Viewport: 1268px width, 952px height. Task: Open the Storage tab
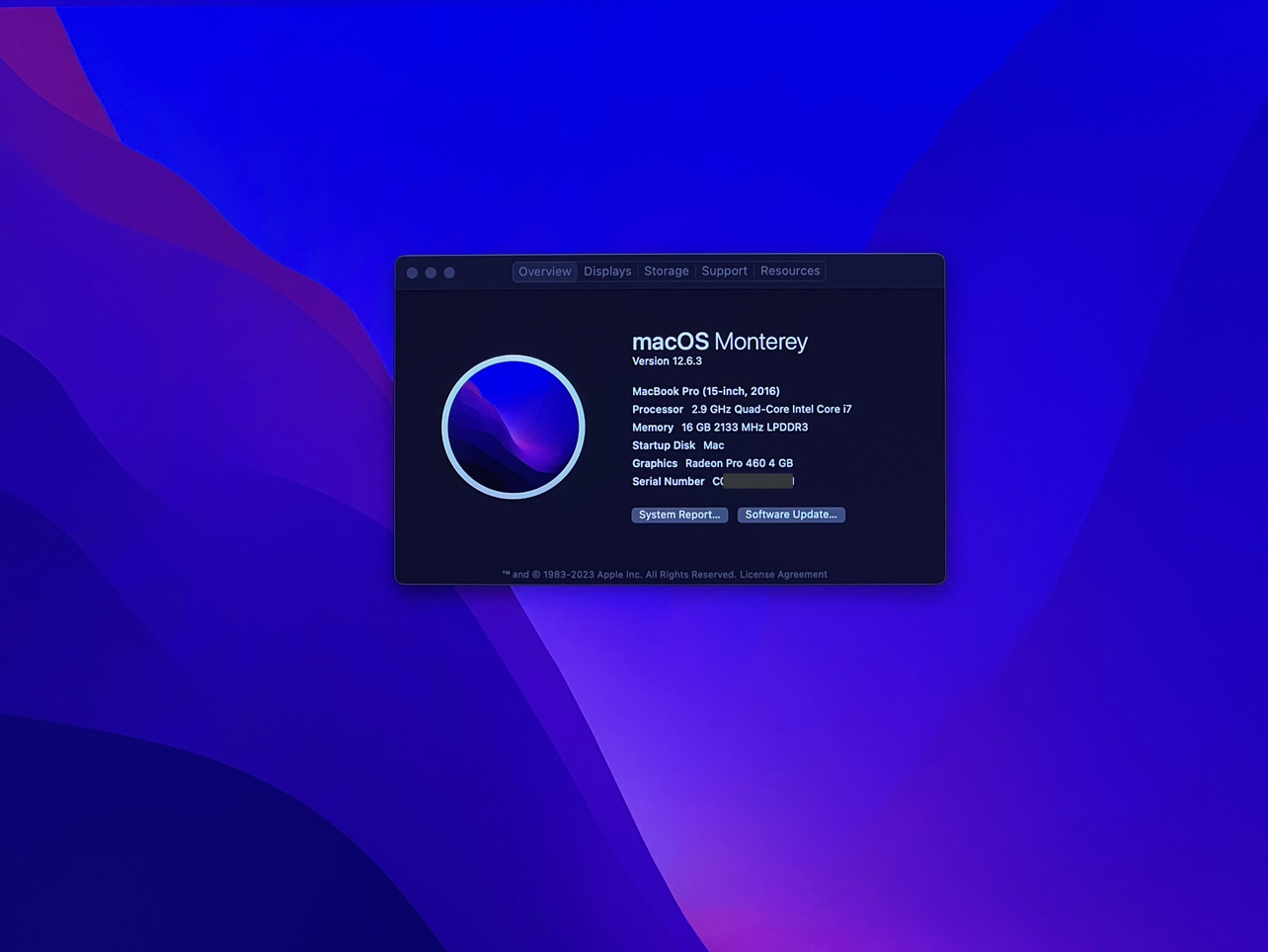click(x=667, y=272)
